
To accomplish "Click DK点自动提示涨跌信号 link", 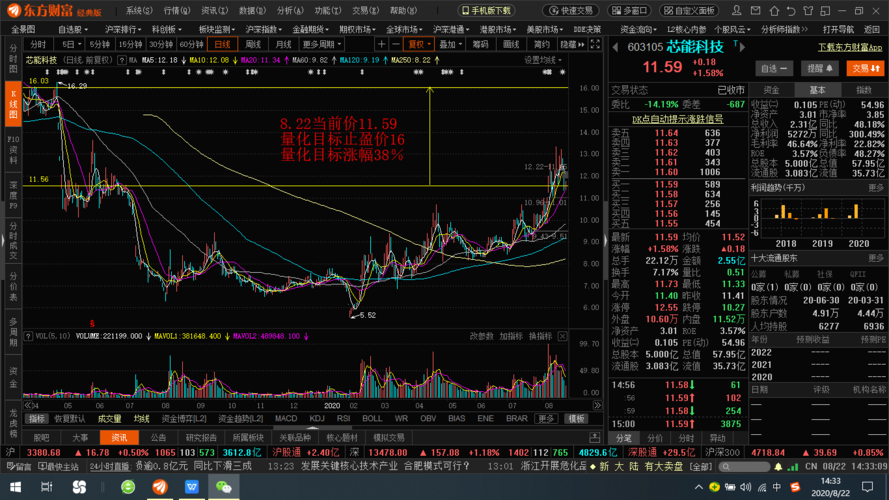I will pyautogui.click(x=678, y=119).
